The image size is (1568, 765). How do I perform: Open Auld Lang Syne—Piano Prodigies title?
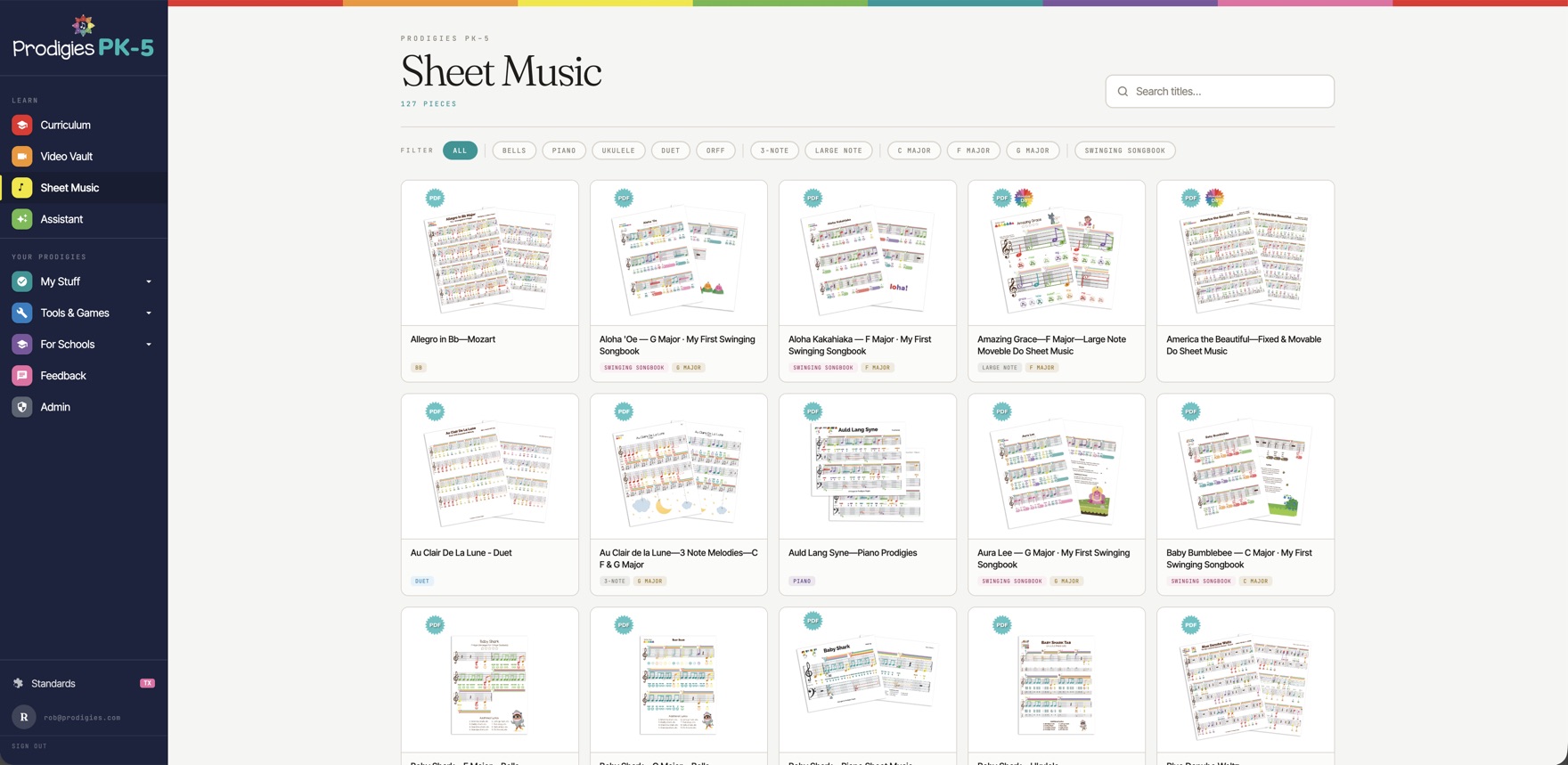coord(853,553)
